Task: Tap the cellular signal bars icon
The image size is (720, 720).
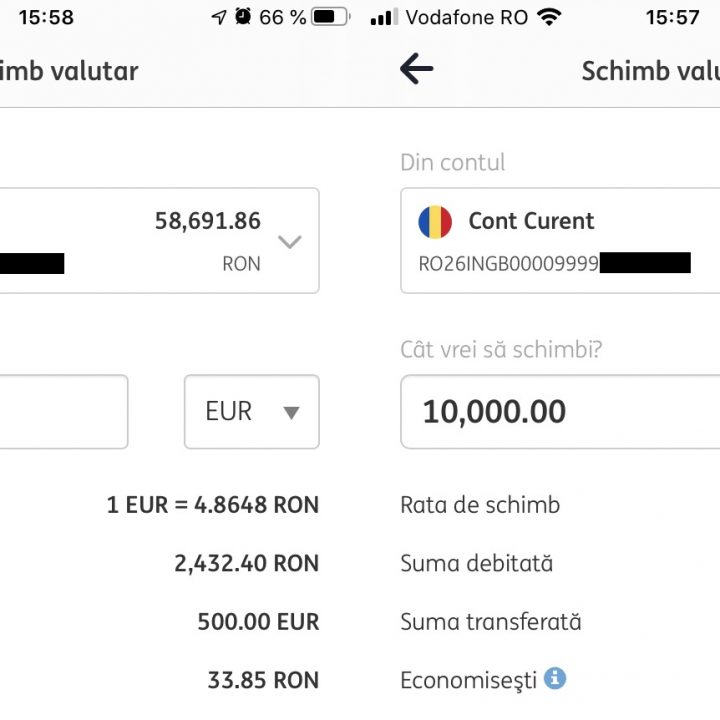Action: [384, 17]
